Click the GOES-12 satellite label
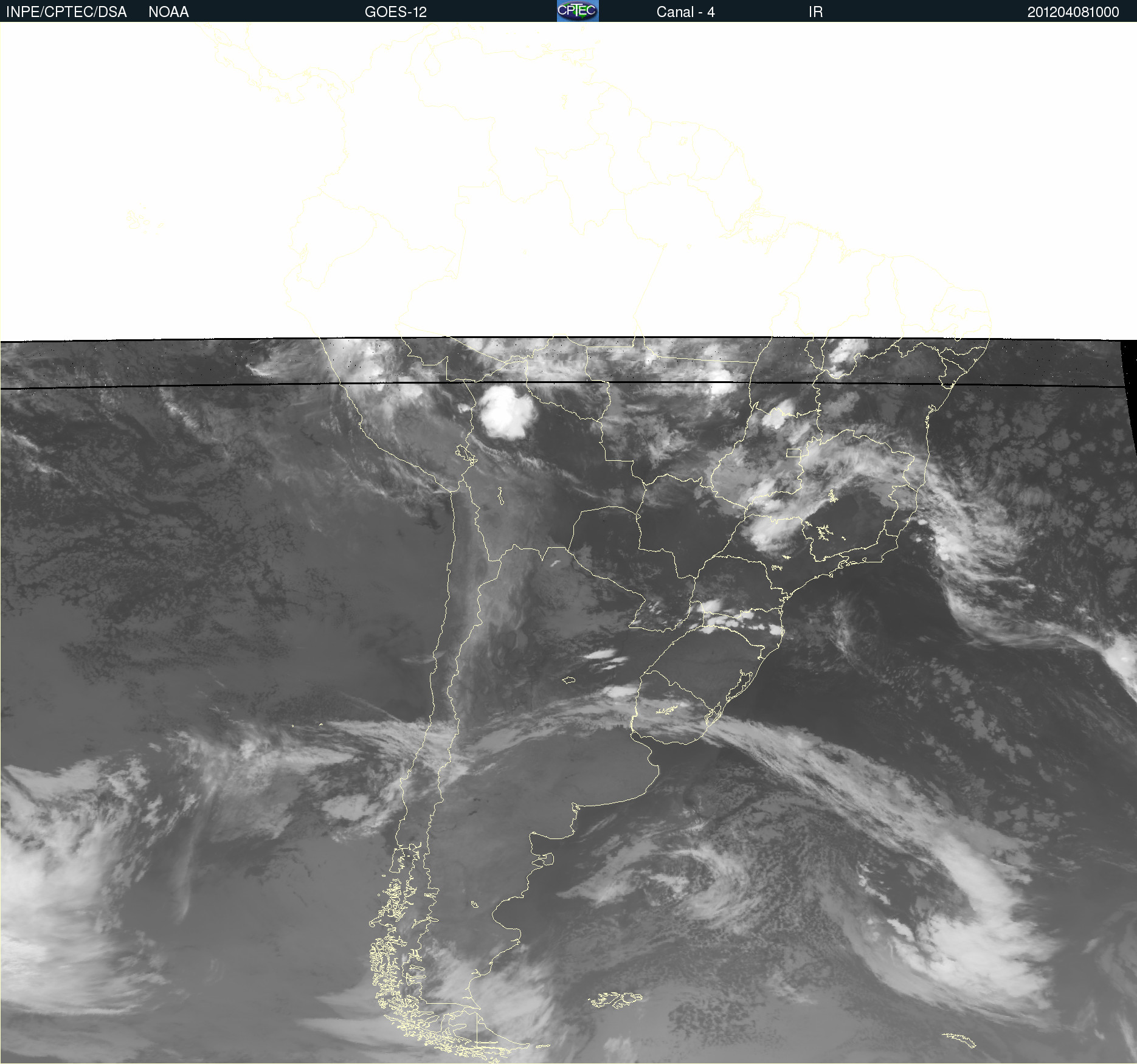The height and width of the screenshot is (1064, 1137). click(x=396, y=12)
